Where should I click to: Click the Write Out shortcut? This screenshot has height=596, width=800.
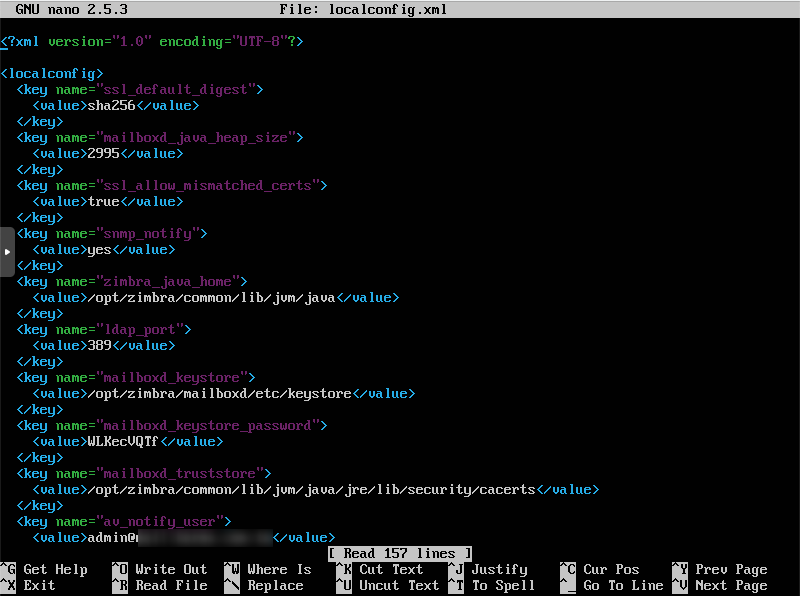(160, 569)
